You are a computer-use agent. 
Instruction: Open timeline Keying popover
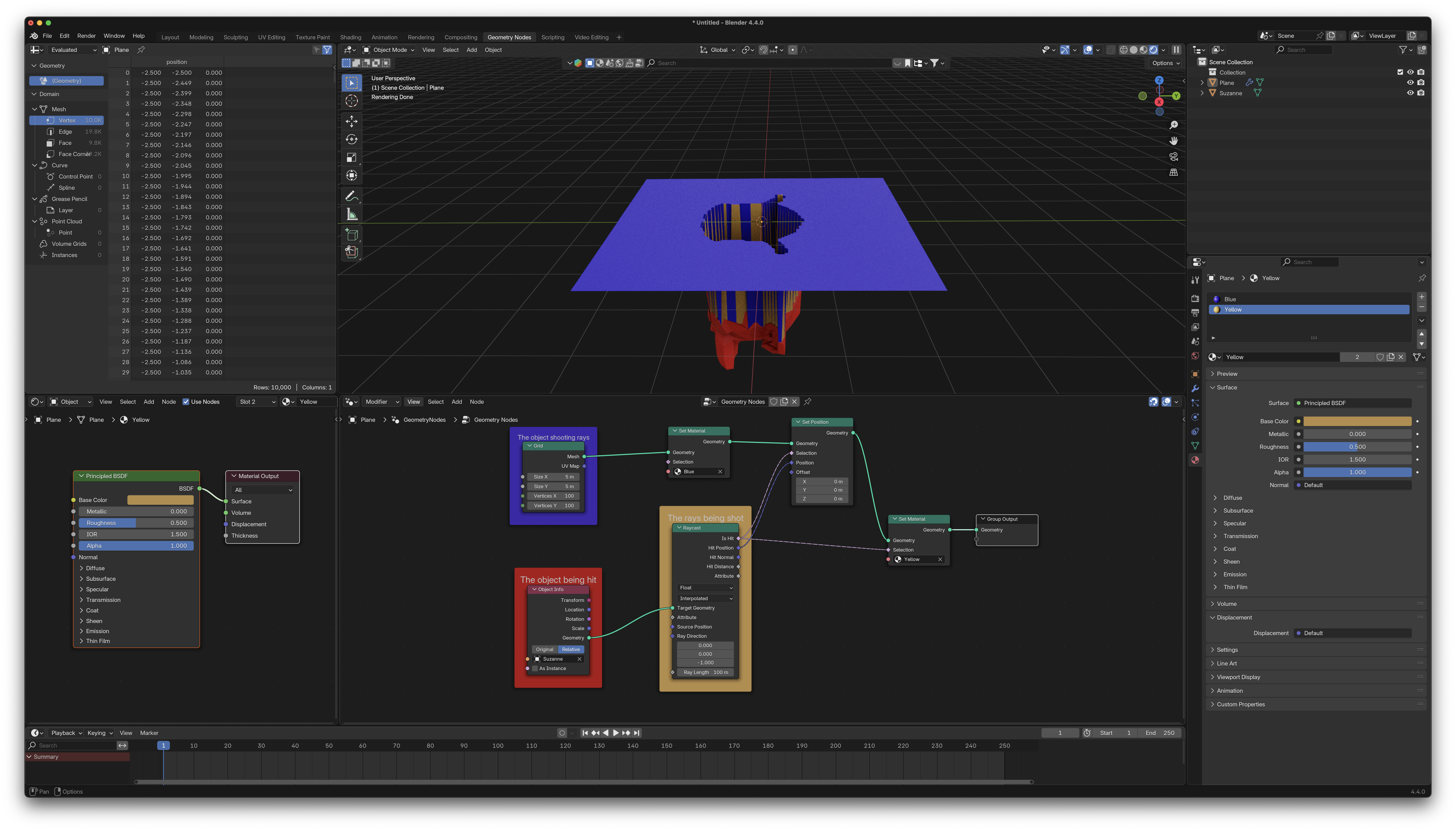click(100, 733)
